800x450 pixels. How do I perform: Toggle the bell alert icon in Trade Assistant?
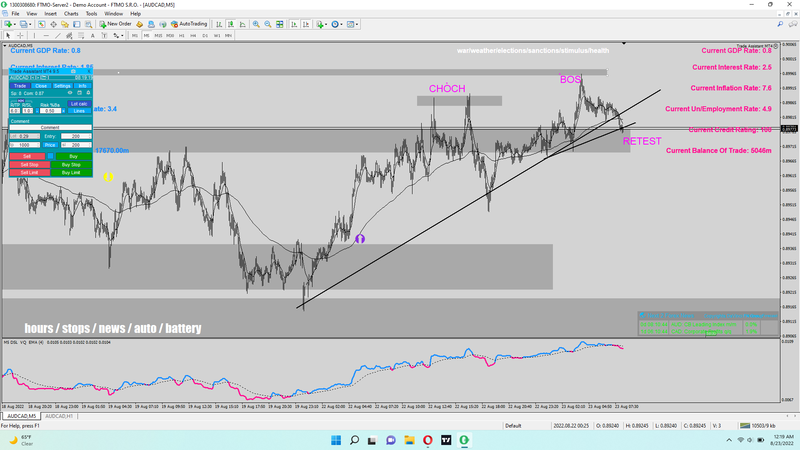click(88, 93)
